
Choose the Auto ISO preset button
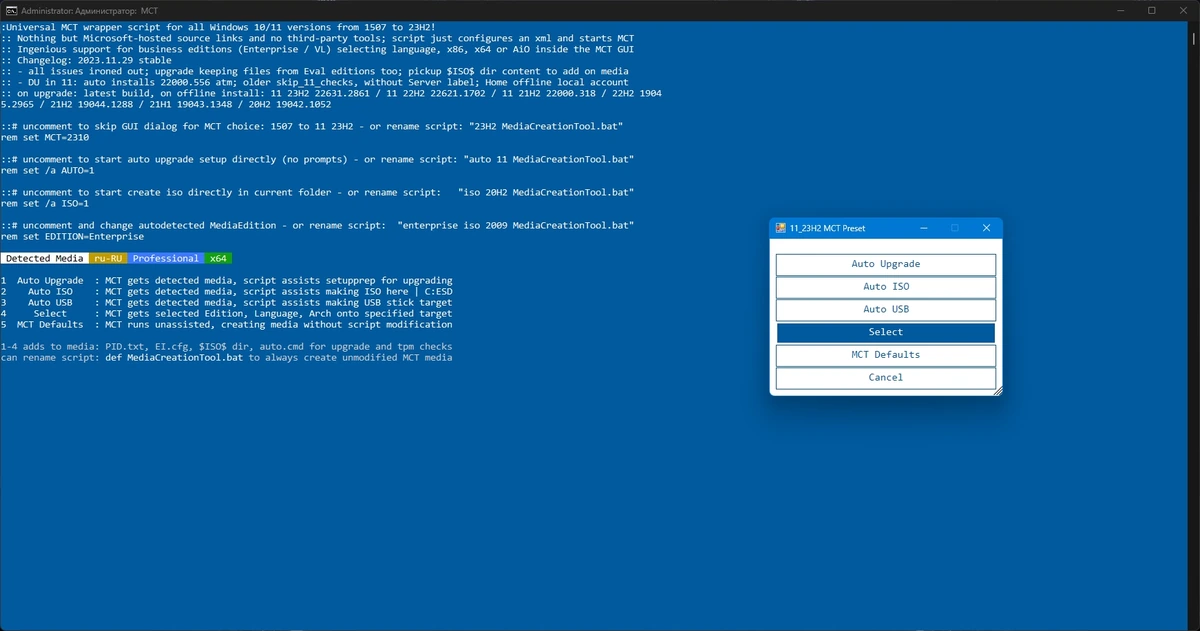tap(885, 287)
